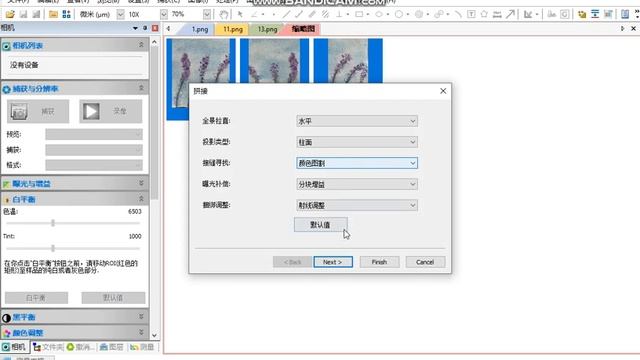Open the projection type dropdown
Viewport: 640px width, 360px height.
(357, 142)
